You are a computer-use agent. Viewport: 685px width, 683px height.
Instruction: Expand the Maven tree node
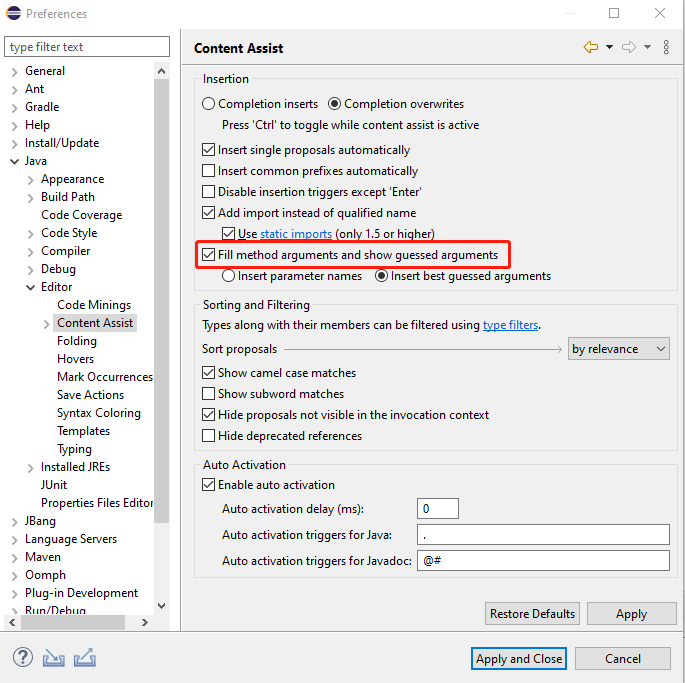pyautogui.click(x=14, y=558)
